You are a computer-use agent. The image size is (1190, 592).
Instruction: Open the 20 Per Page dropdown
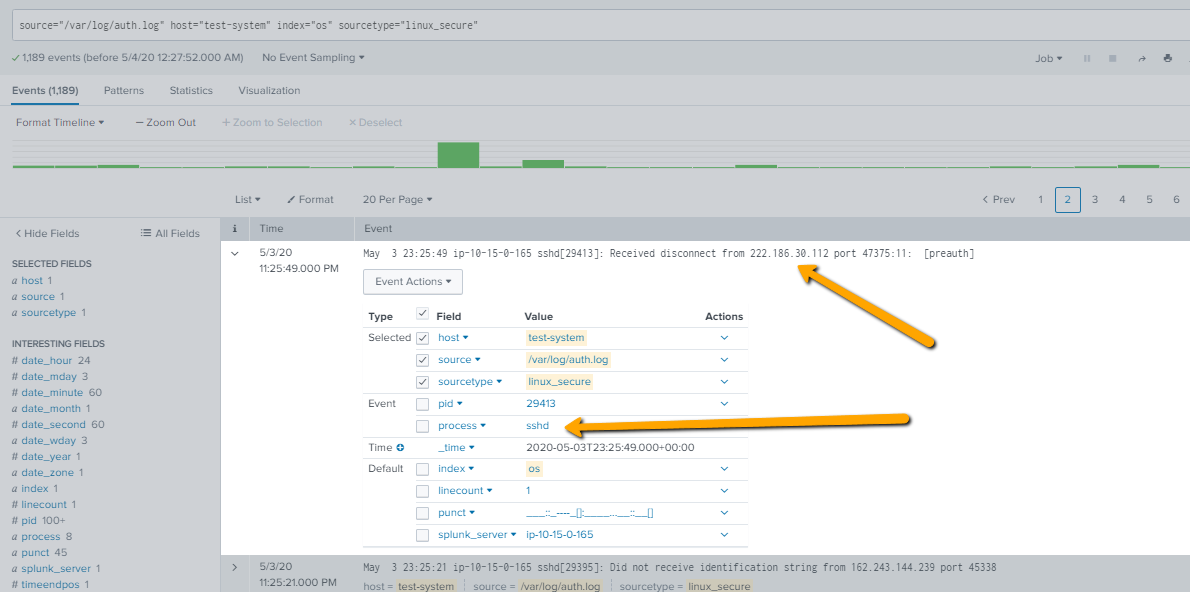397,199
